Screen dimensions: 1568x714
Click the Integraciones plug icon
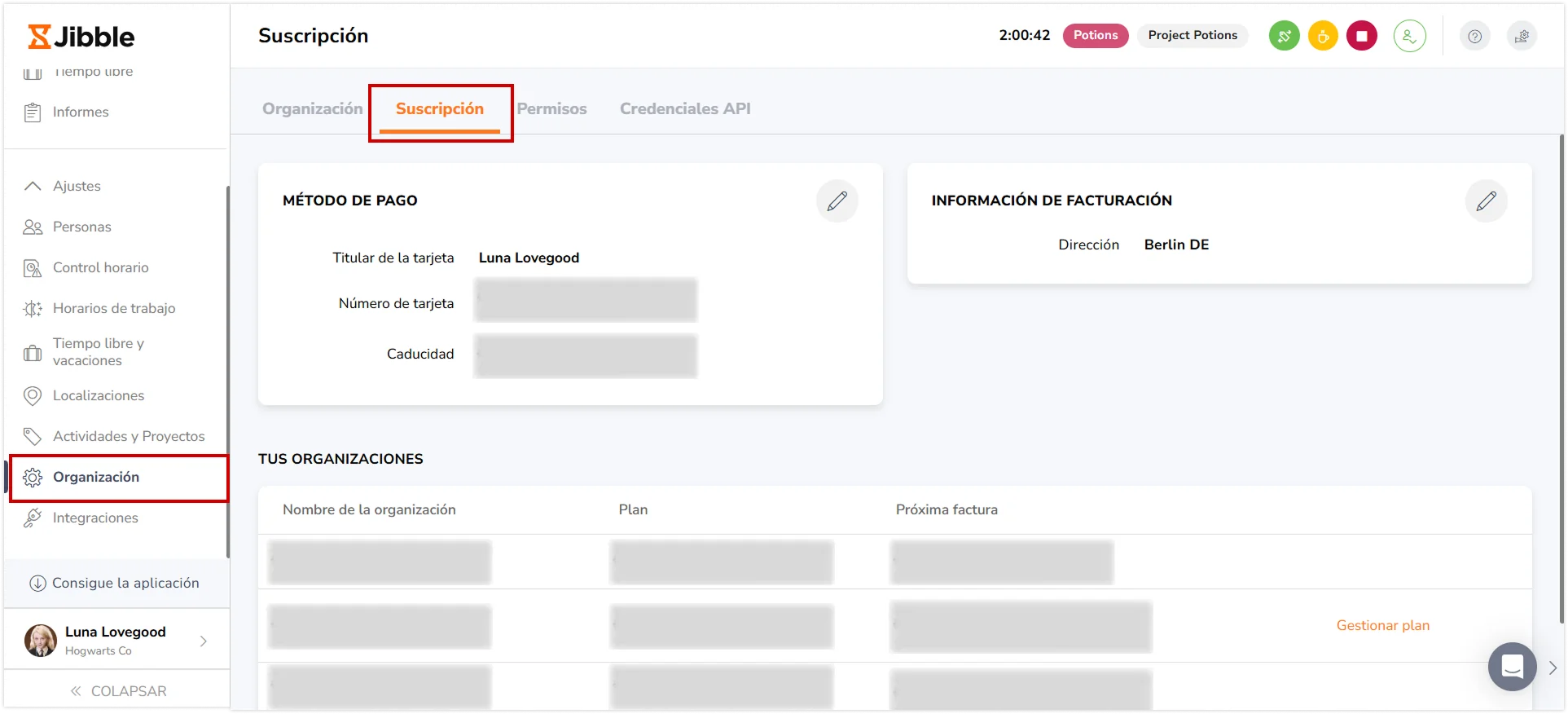click(x=33, y=518)
